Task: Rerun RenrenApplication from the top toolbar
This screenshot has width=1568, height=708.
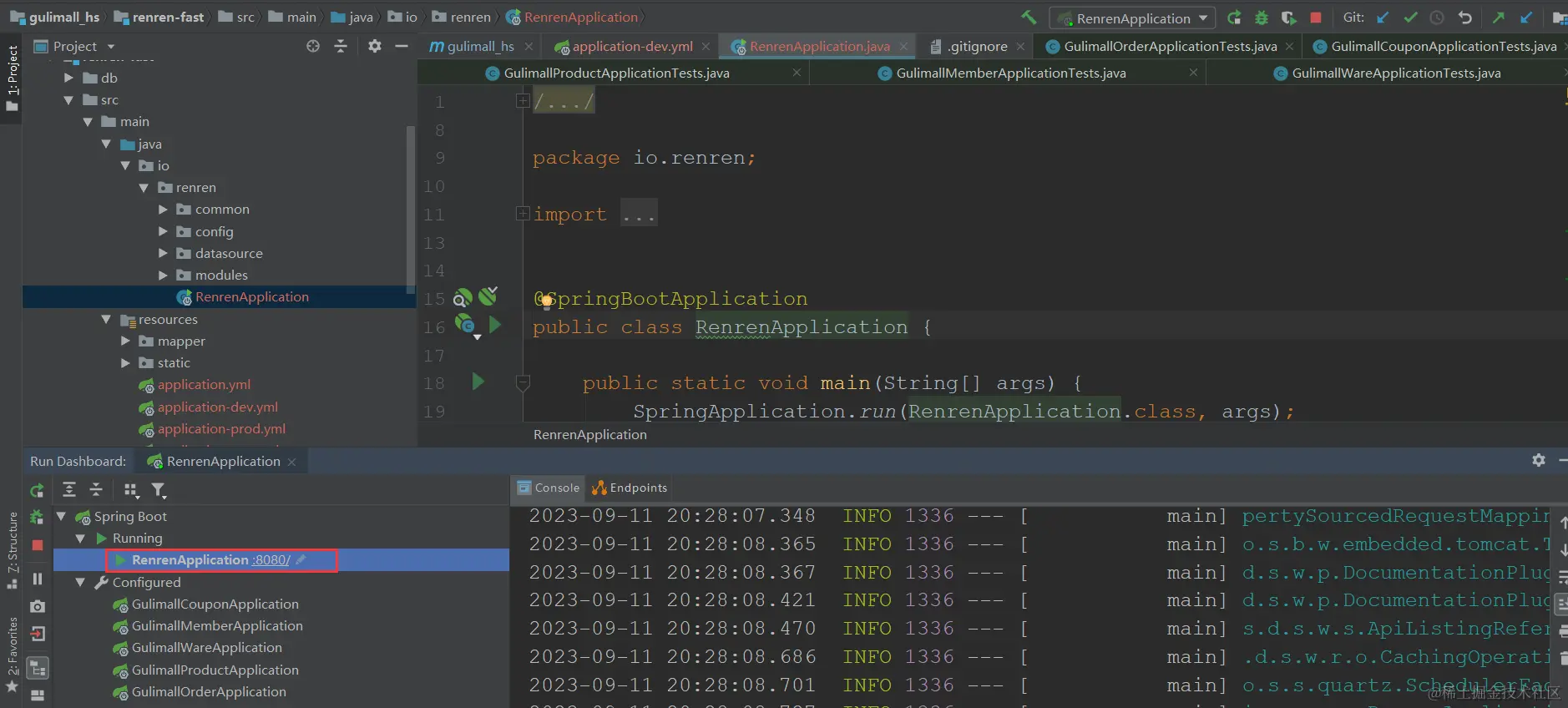Action: (x=1234, y=18)
